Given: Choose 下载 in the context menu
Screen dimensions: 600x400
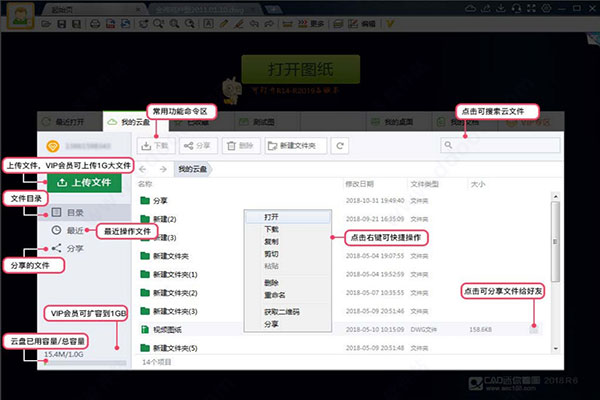Looking at the screenshot, I should [x=288, y=229].
